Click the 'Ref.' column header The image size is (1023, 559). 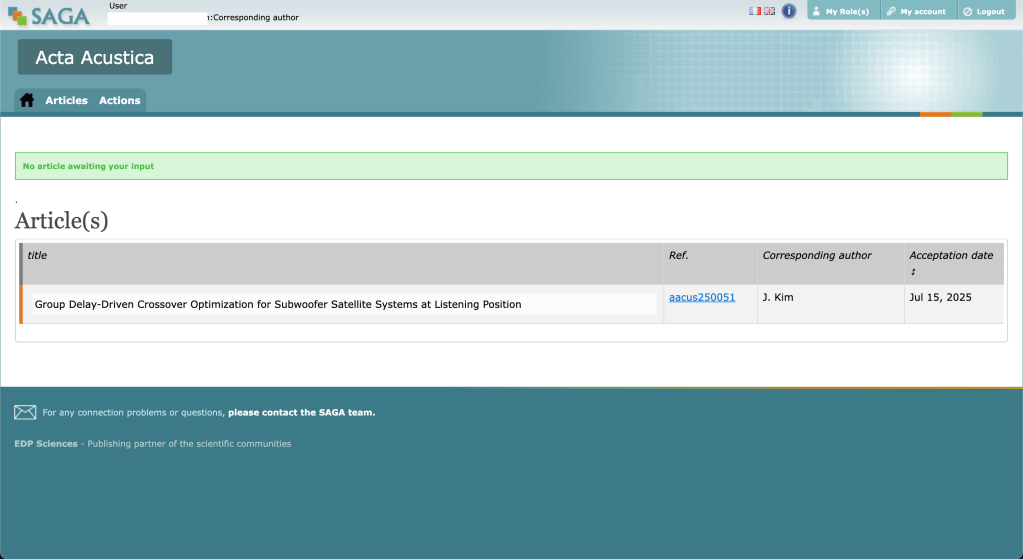(x=678, y=255)
